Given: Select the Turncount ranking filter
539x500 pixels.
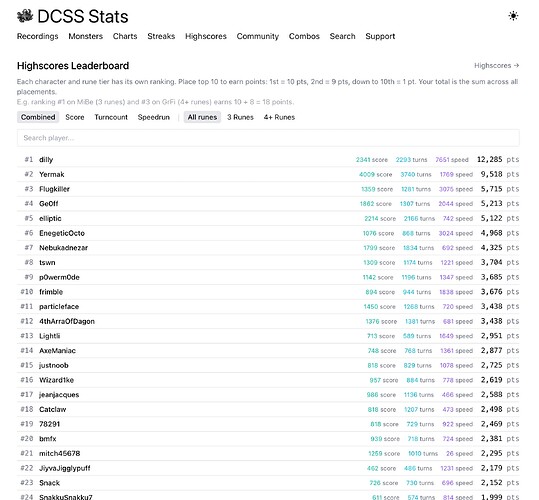Looking at the screenshot, I should (111, 117).
